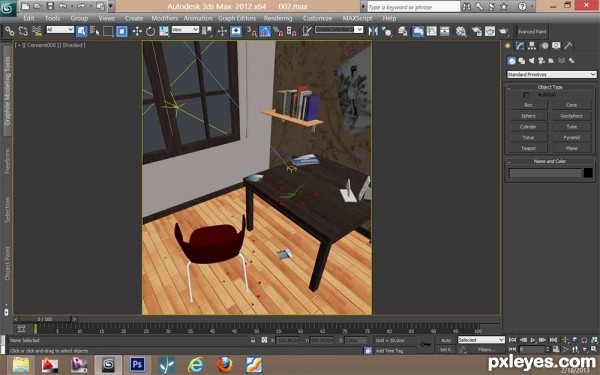This screenshot has height=375, width=600.
Task: Switch to the Utilities command panel tab
Action: [x=568, y=46]
